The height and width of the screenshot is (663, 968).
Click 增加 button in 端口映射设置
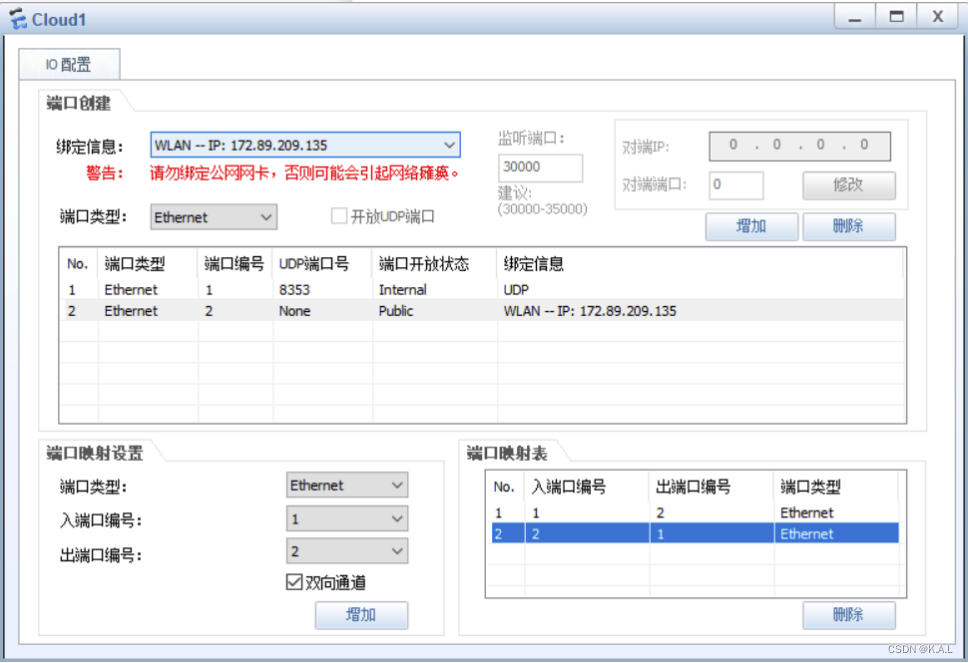pos(361,615)
